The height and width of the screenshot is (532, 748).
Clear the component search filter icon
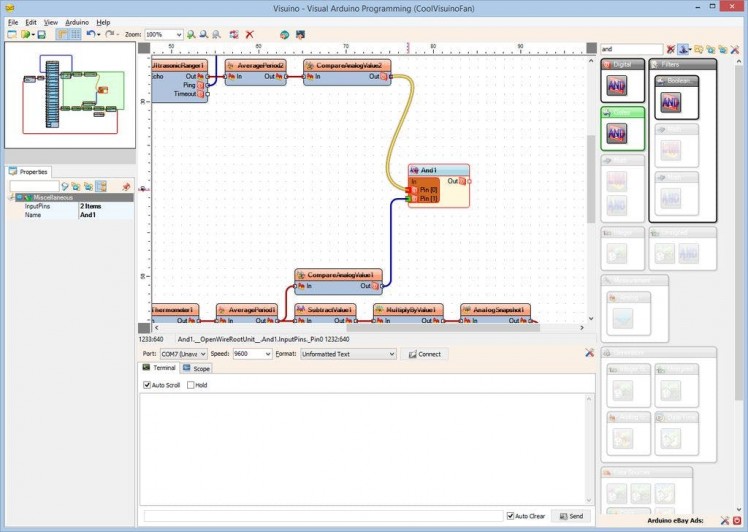tap(671, 48)
